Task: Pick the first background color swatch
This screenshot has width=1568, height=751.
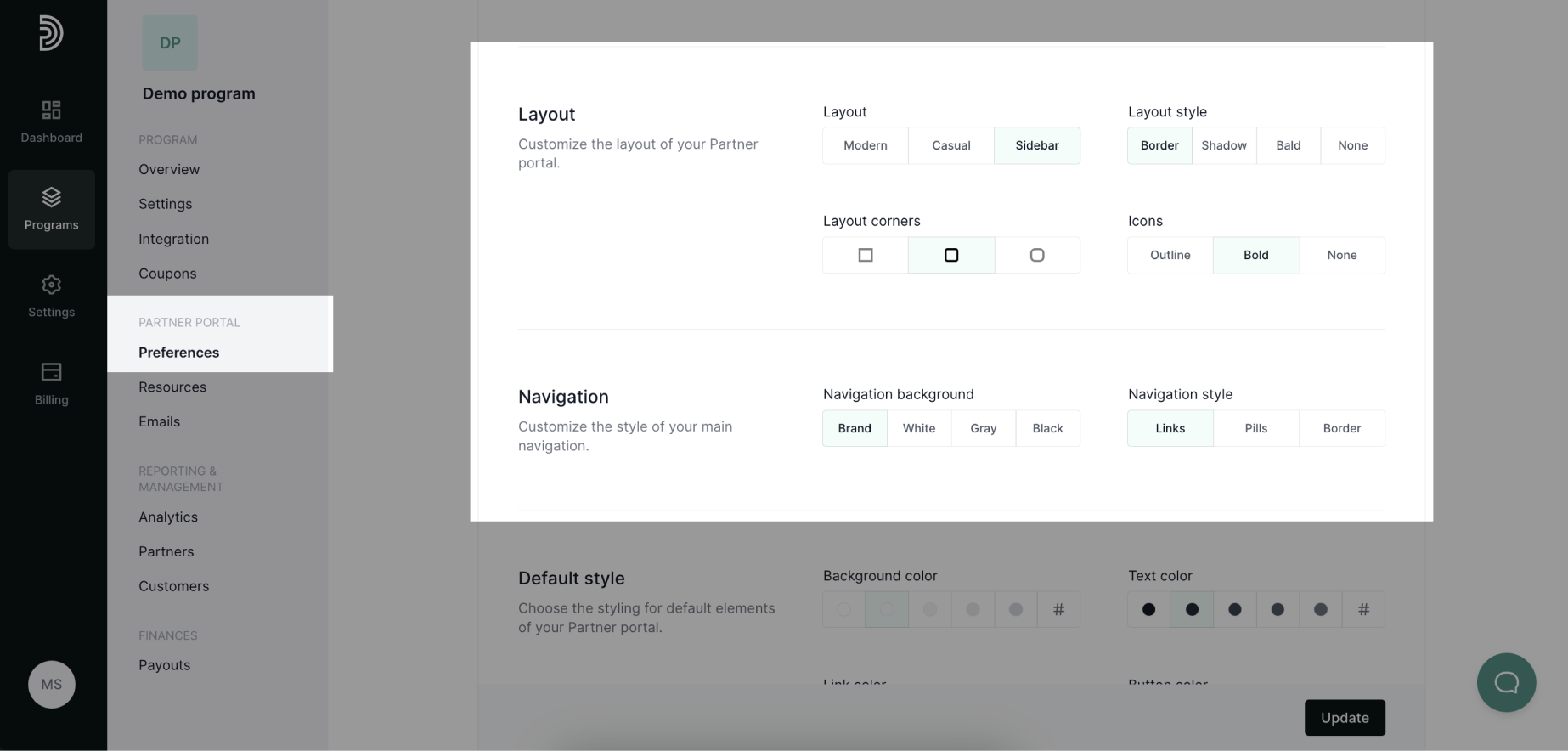Action: click(844, 609)
